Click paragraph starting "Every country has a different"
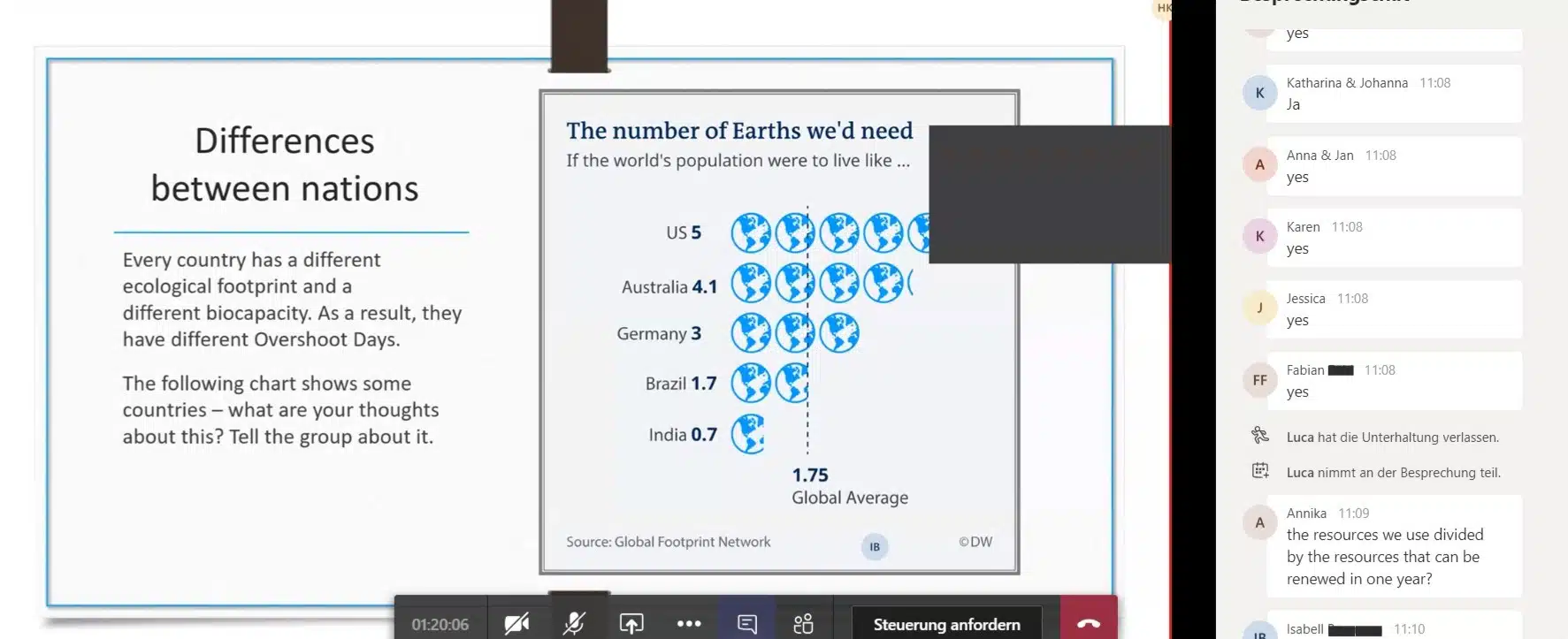Image resolution: width=1568 pixels, height=639 pixels. 292,300
